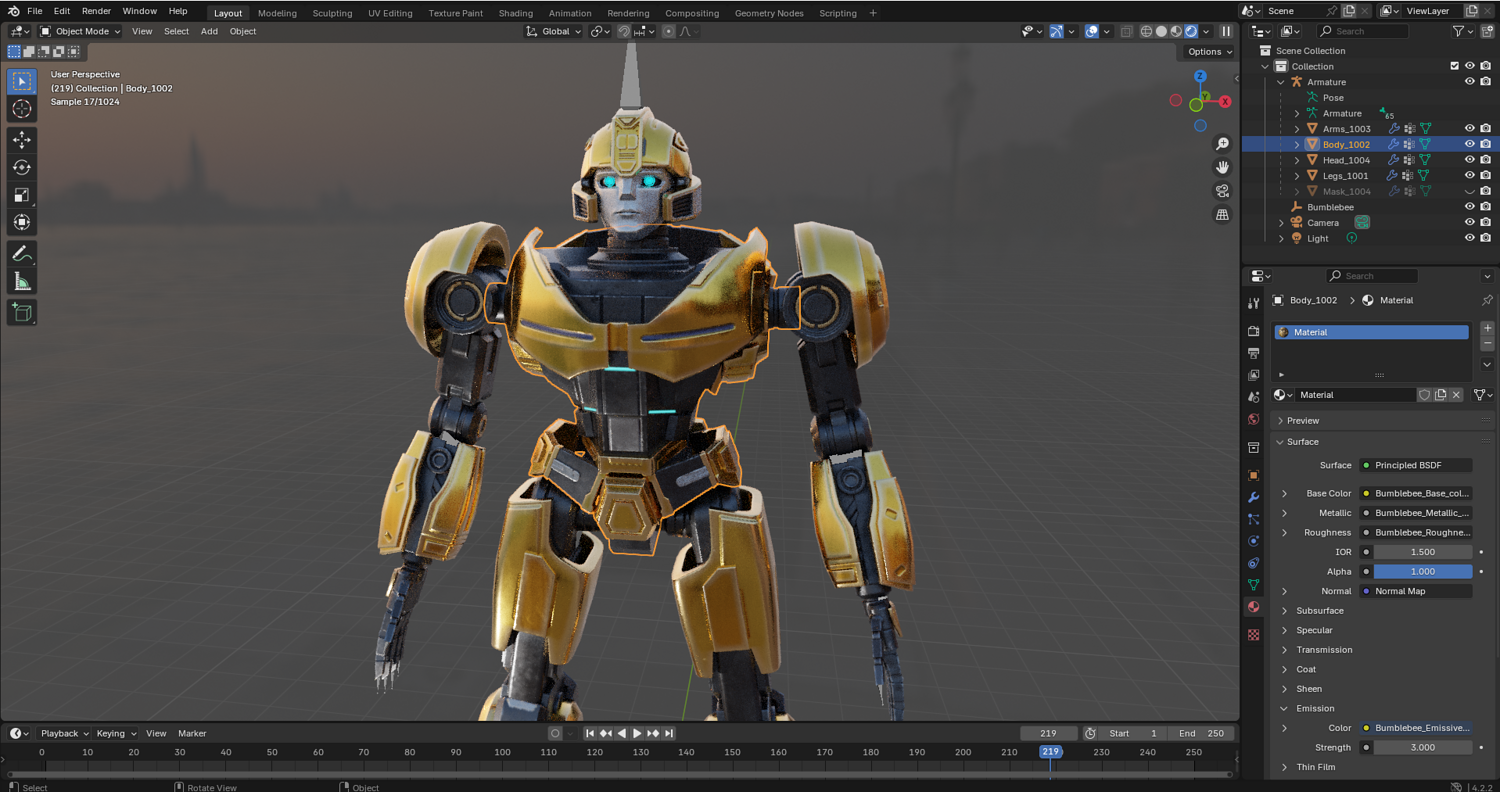Screen dimensions: 1500x792
Task: Open View Layer properties tab icon
Action: [x=1254, y=375]
